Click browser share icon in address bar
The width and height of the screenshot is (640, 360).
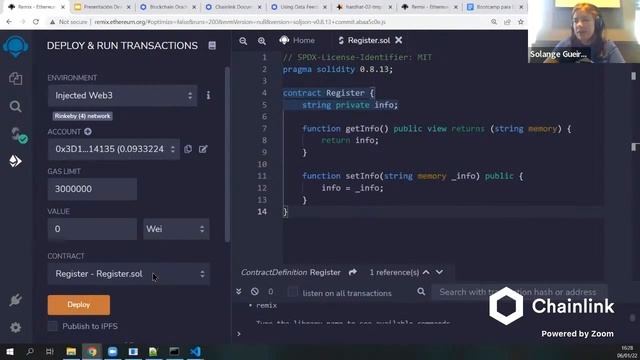(507, 22)
